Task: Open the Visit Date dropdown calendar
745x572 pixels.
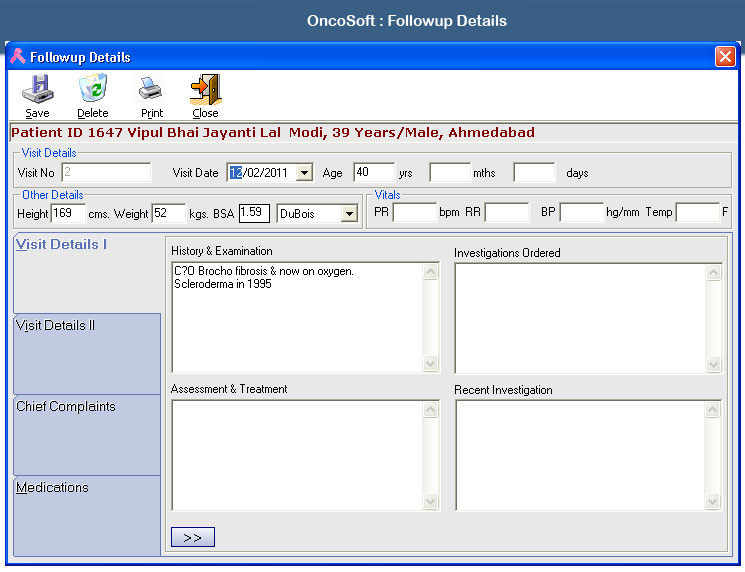Action: [x=304, y=172]
